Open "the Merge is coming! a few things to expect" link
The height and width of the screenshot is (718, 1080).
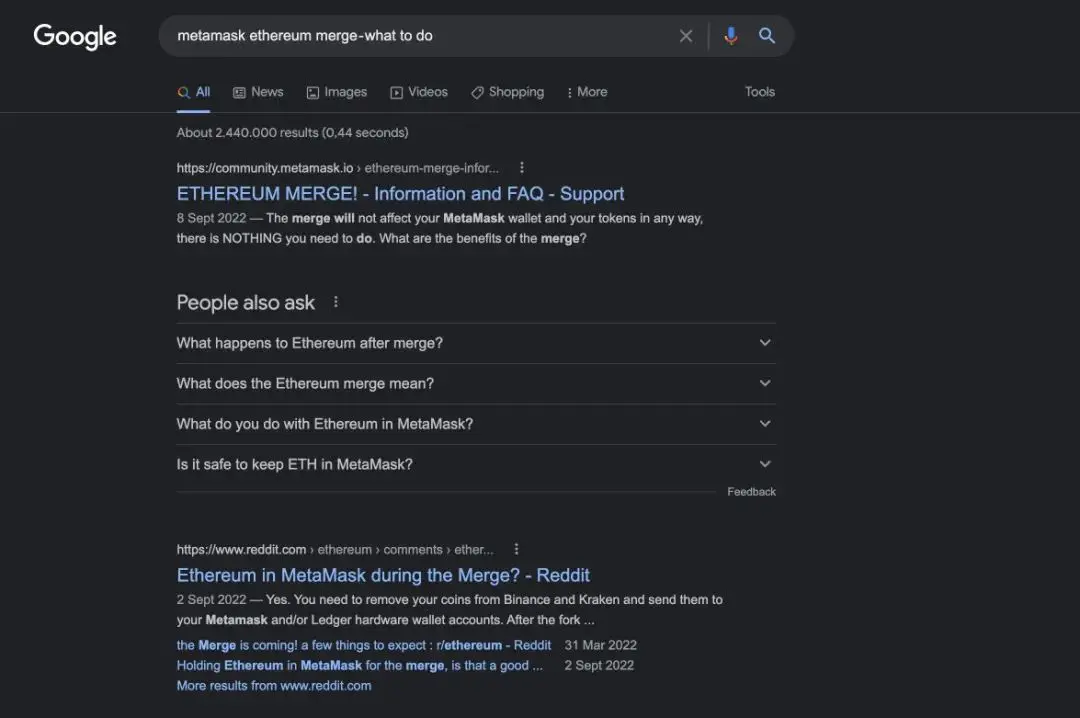364,645
